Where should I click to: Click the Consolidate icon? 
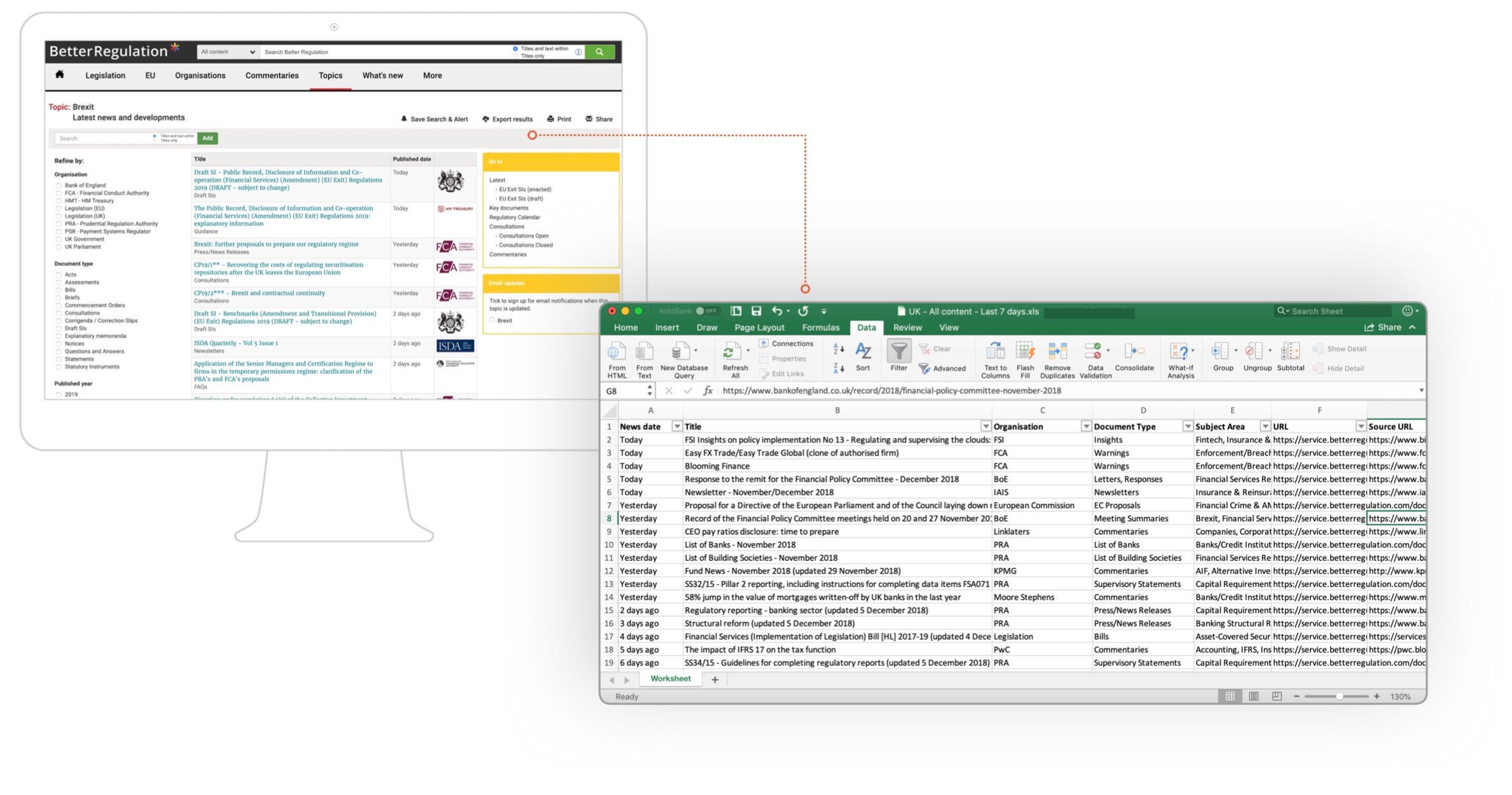pos(1134,352)
